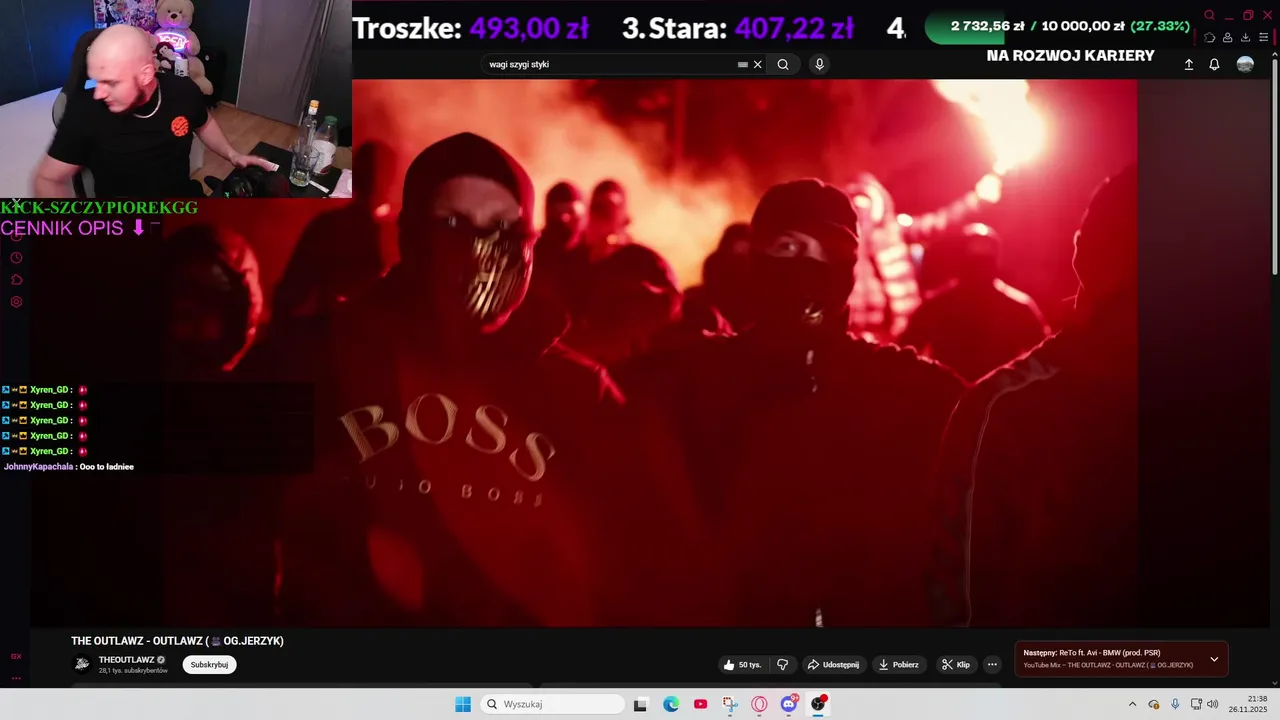The image size is (1280, 720).
Task: Open the sidebar settings gear icon
Action: coord(16,302)
